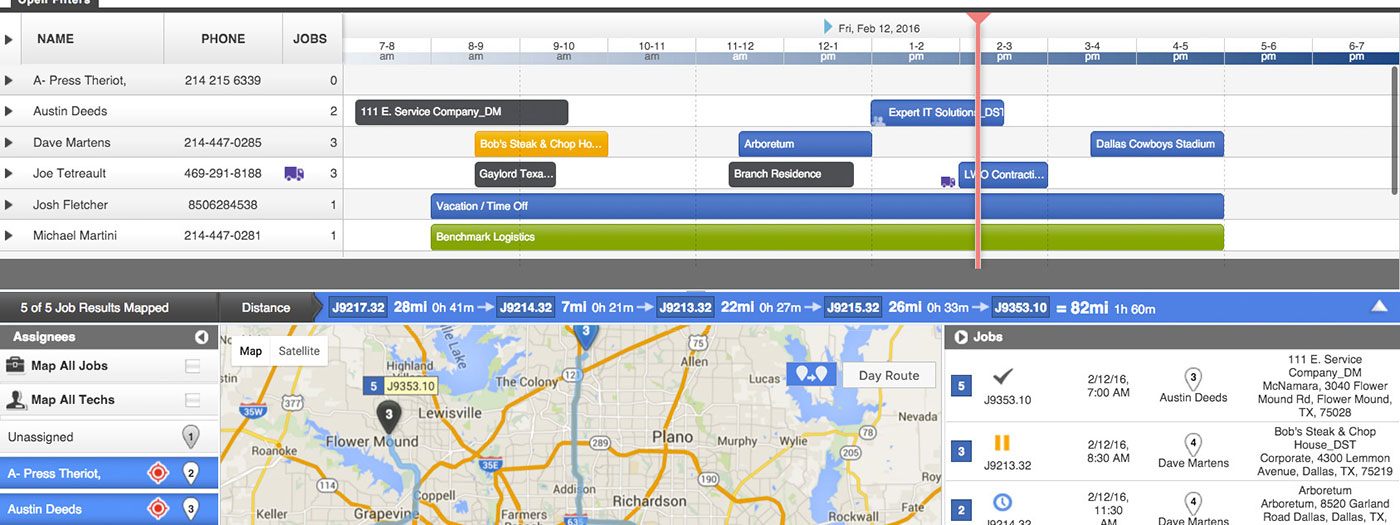Click the orange pause status icon for J9213.32
The height and width of the screenshot is (525, 1400).
1002,443
